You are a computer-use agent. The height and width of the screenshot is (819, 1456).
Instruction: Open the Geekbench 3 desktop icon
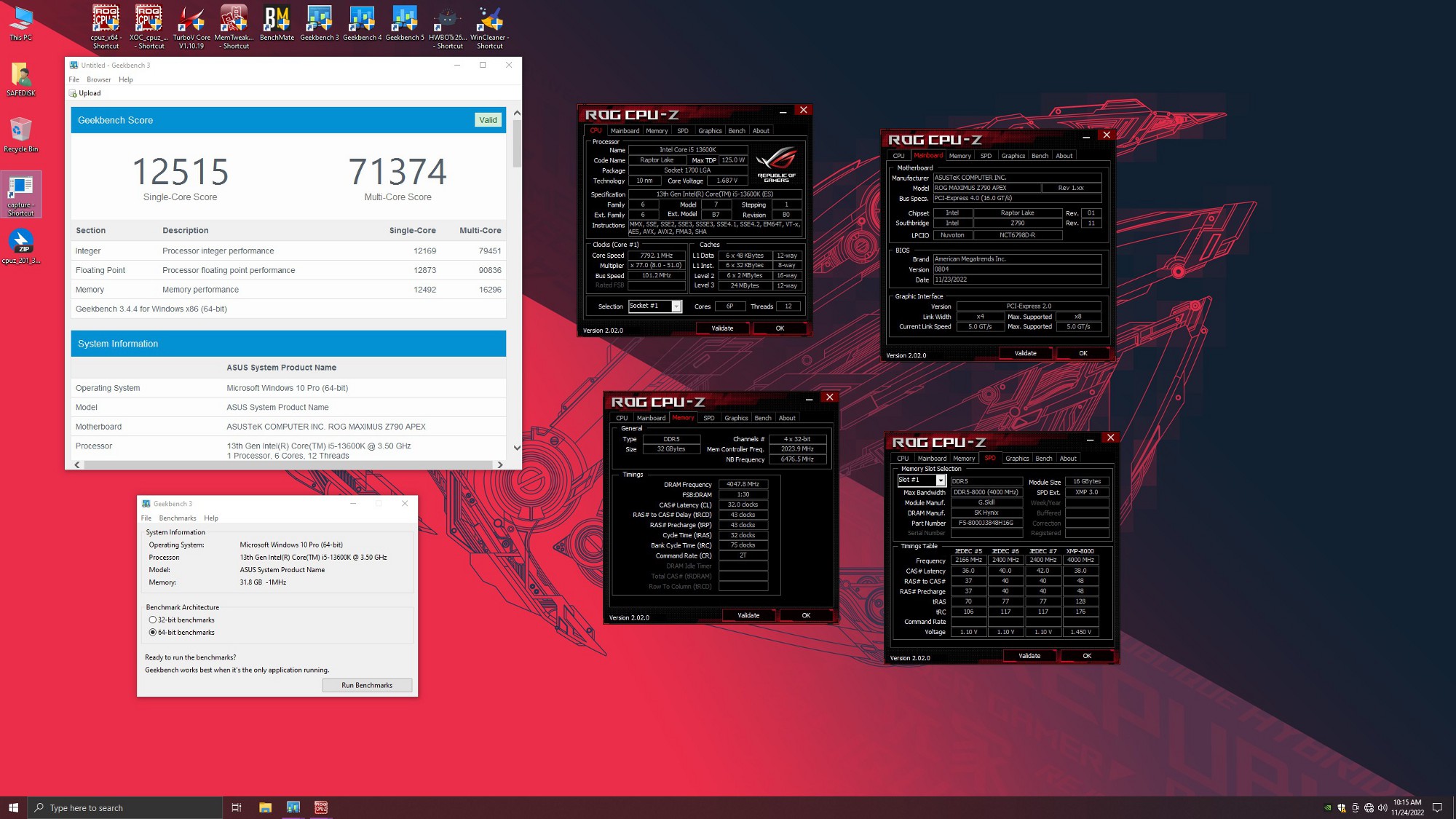pos(319,23)
